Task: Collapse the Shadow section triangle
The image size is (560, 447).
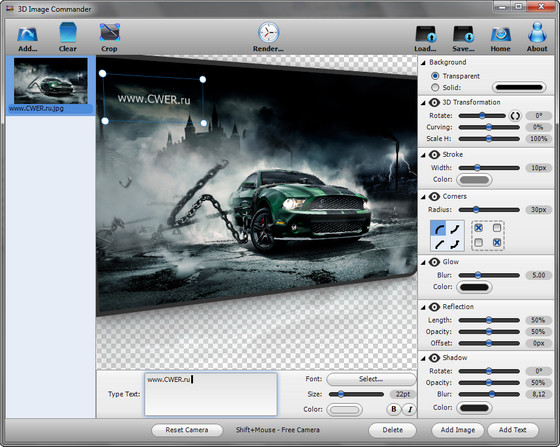Action: 423,358
